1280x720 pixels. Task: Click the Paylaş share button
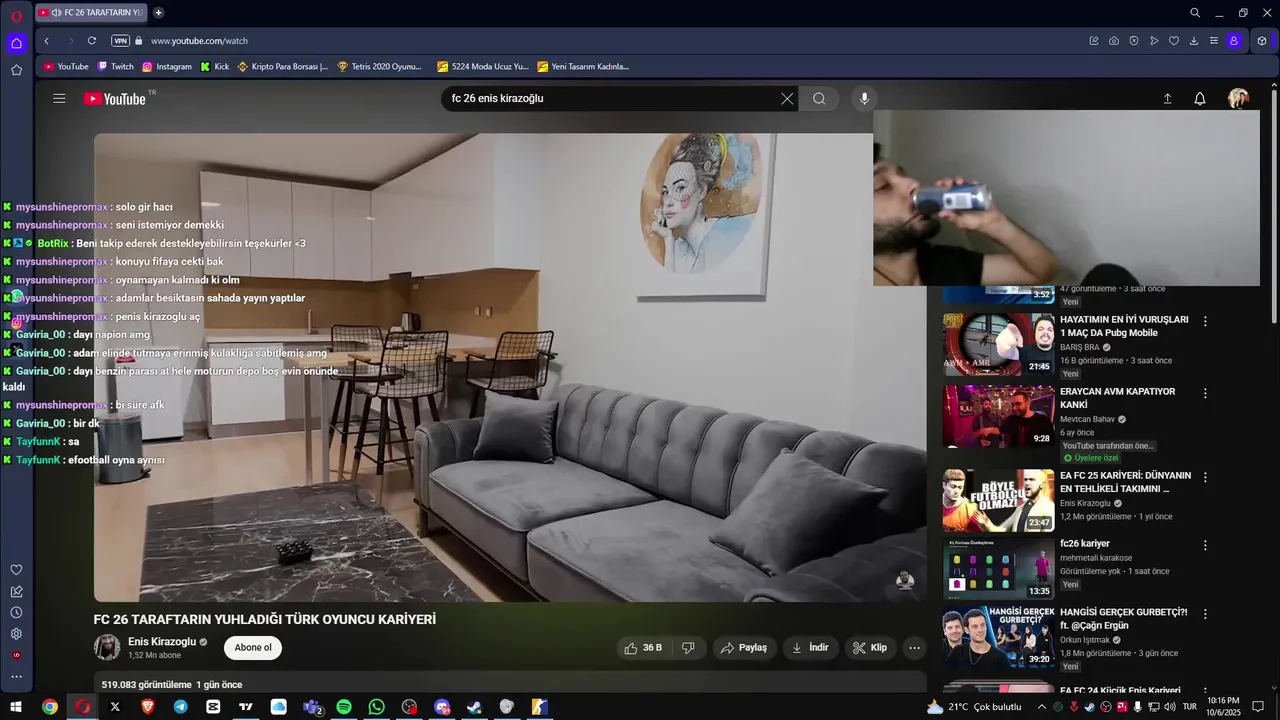[744, 648]
